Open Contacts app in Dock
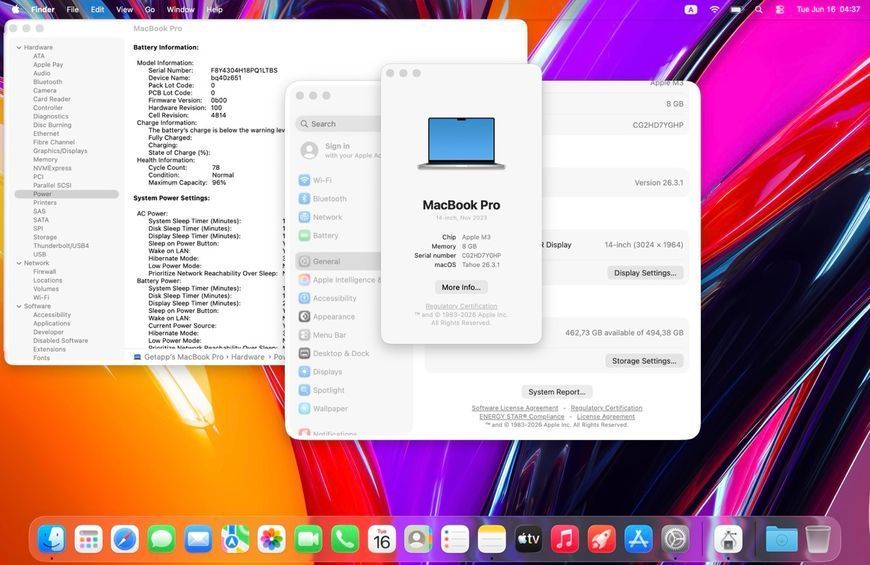870x565 pixels. (x=418, y=539)
